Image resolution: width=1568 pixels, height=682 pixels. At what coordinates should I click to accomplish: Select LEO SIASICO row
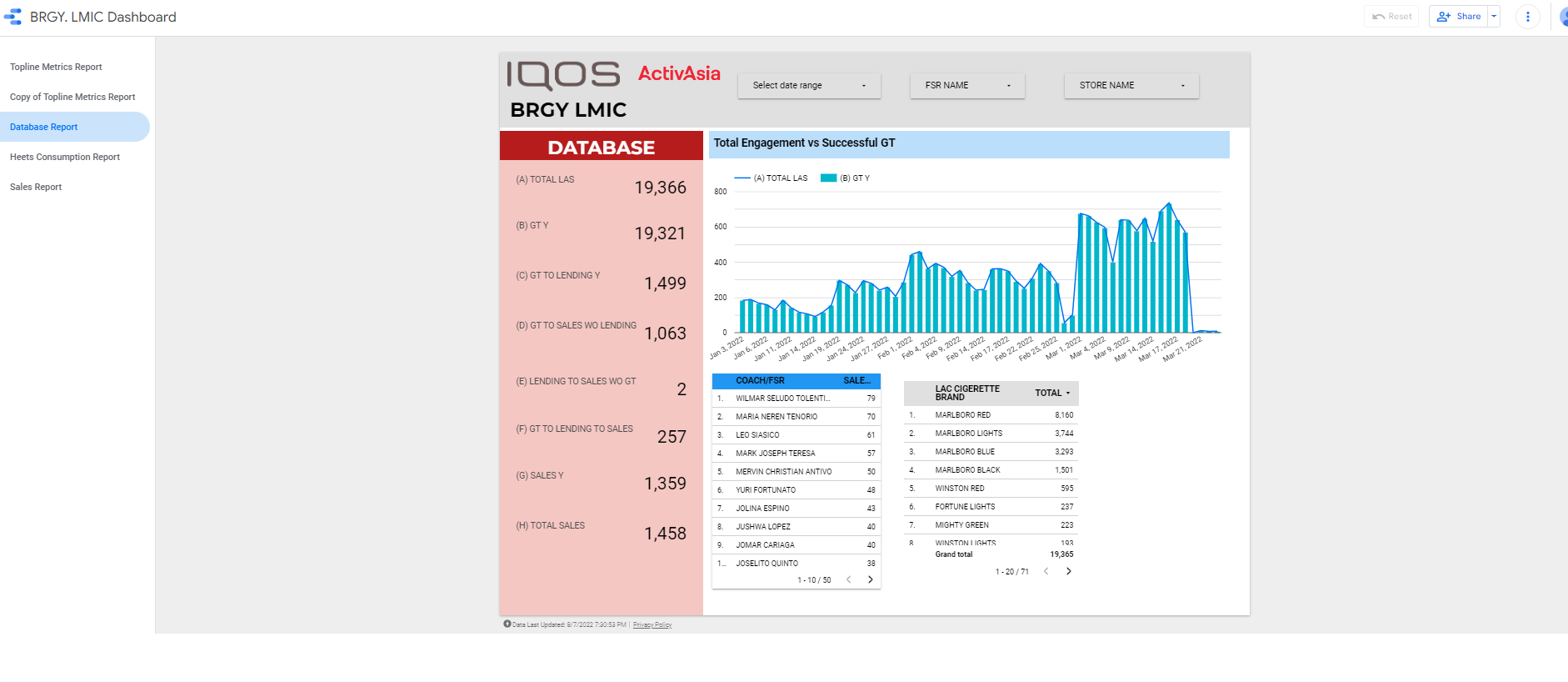pyautogui.click(x=796, y=435)
